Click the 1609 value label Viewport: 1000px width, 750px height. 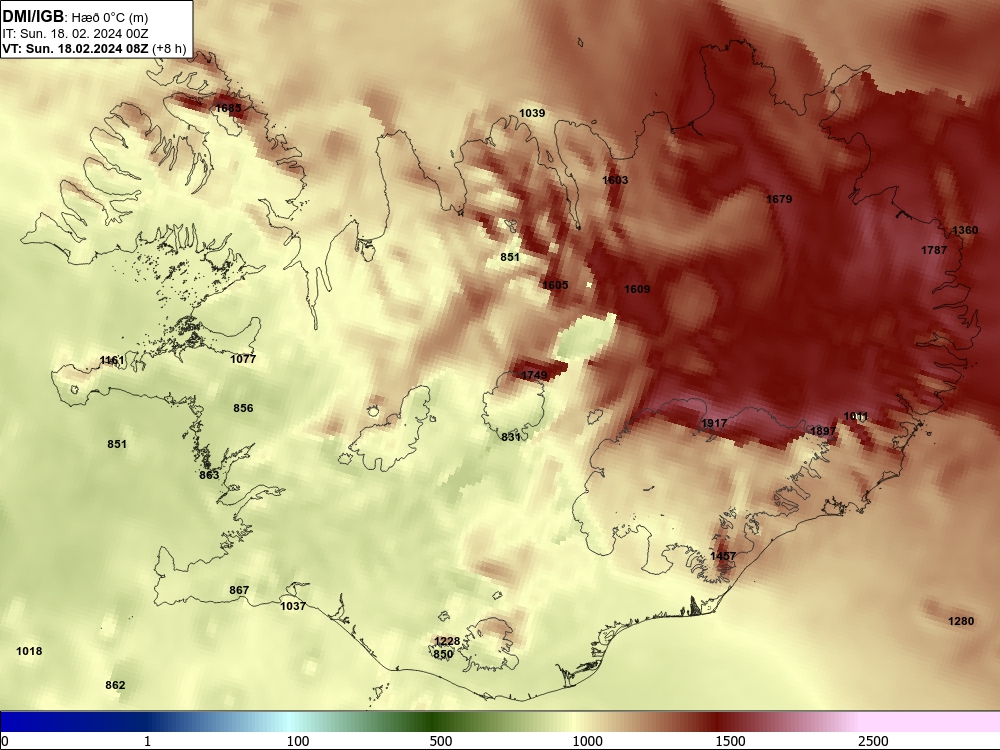pyautogui.click(x=636, y=289)
